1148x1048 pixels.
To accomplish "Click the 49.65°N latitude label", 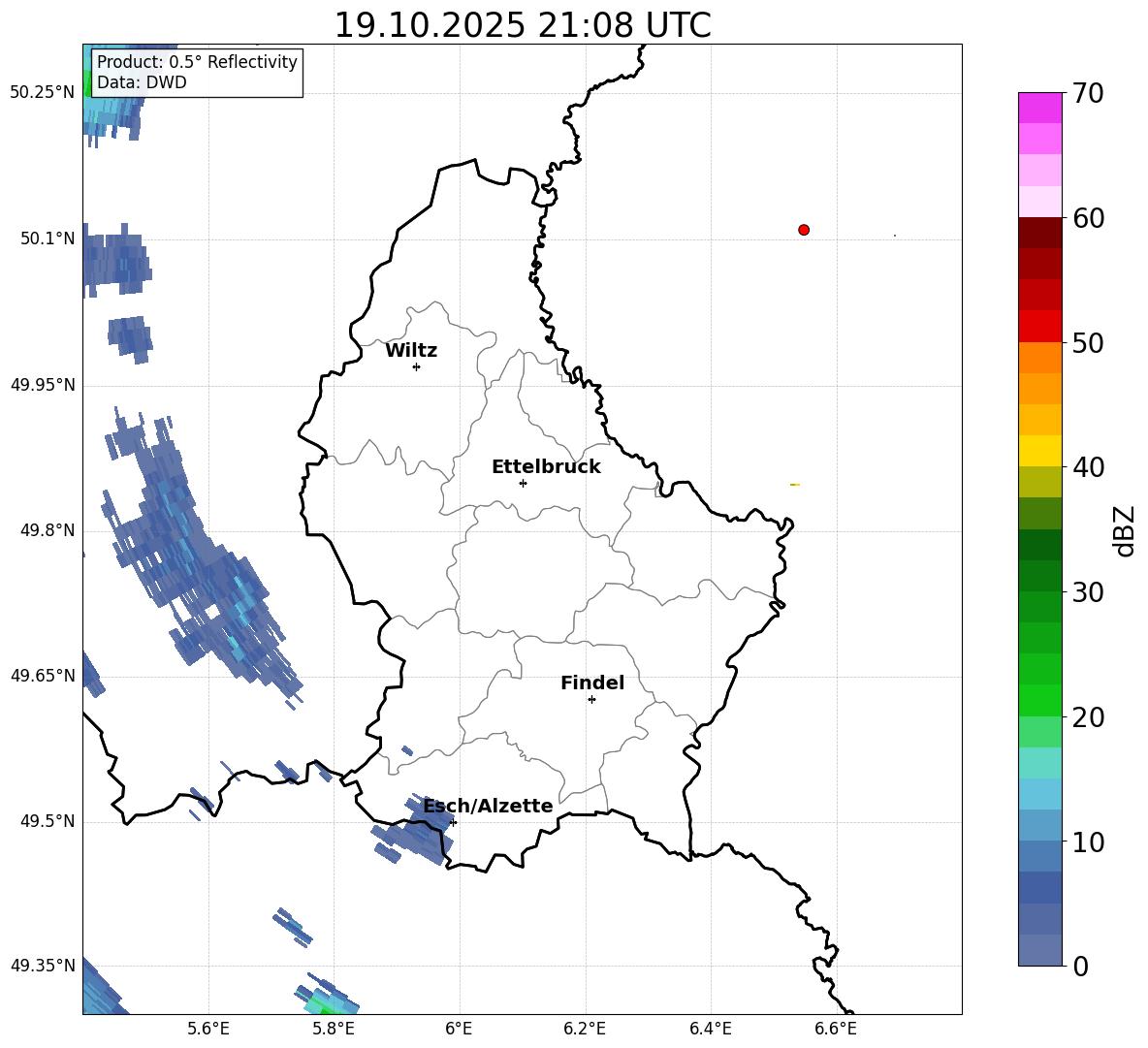I will coord(43,676).
